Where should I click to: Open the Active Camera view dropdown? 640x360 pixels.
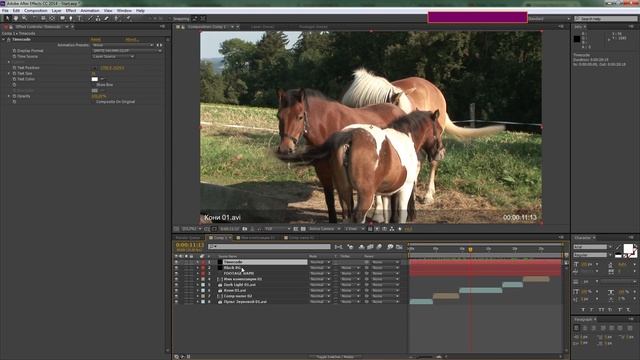[x=324, y=229]
